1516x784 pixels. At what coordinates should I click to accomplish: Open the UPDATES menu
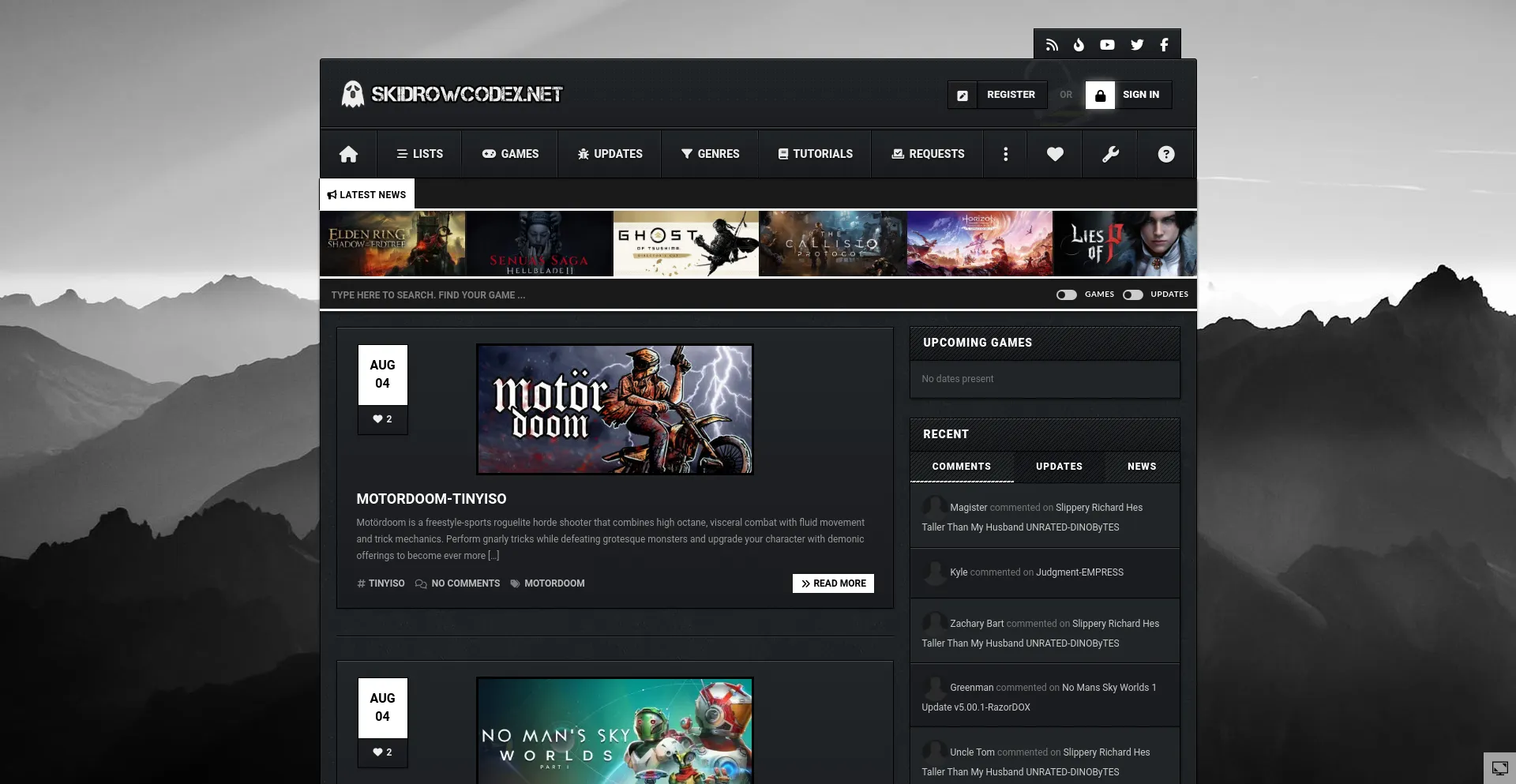(x=610, y=154)
